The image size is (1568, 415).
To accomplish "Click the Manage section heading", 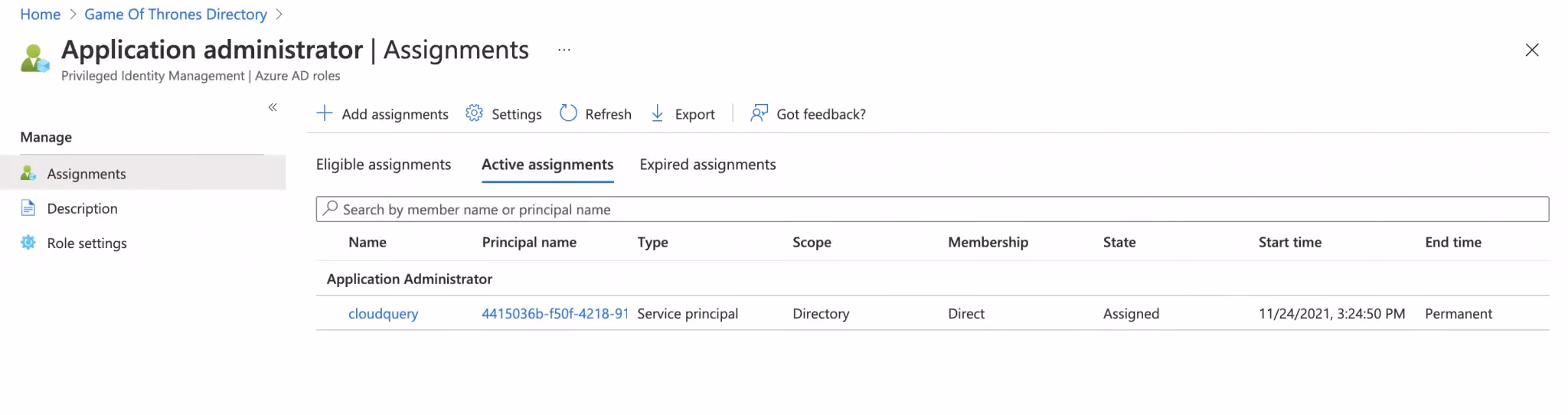I will pyautogui.click(x=46, y=137).
